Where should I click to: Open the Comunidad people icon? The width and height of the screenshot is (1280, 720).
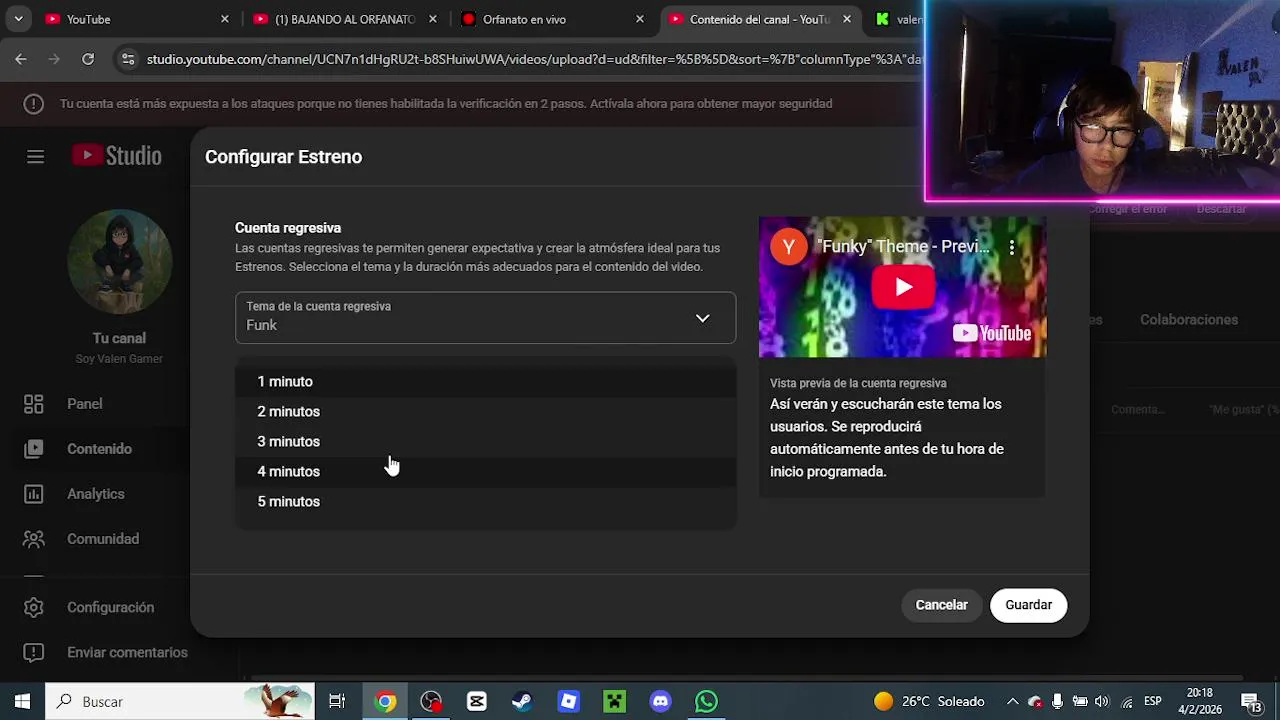[x=34, y=539]
